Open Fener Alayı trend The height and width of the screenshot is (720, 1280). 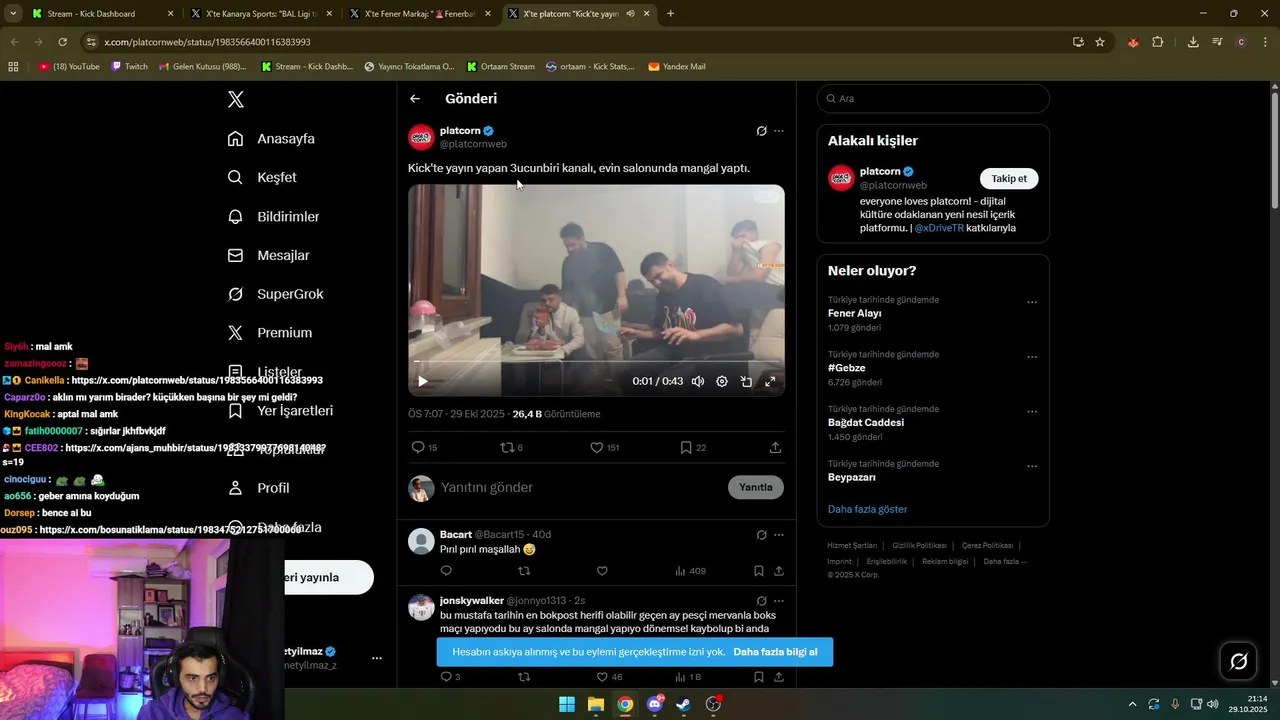pyautogui.click(x=854, y=314)
